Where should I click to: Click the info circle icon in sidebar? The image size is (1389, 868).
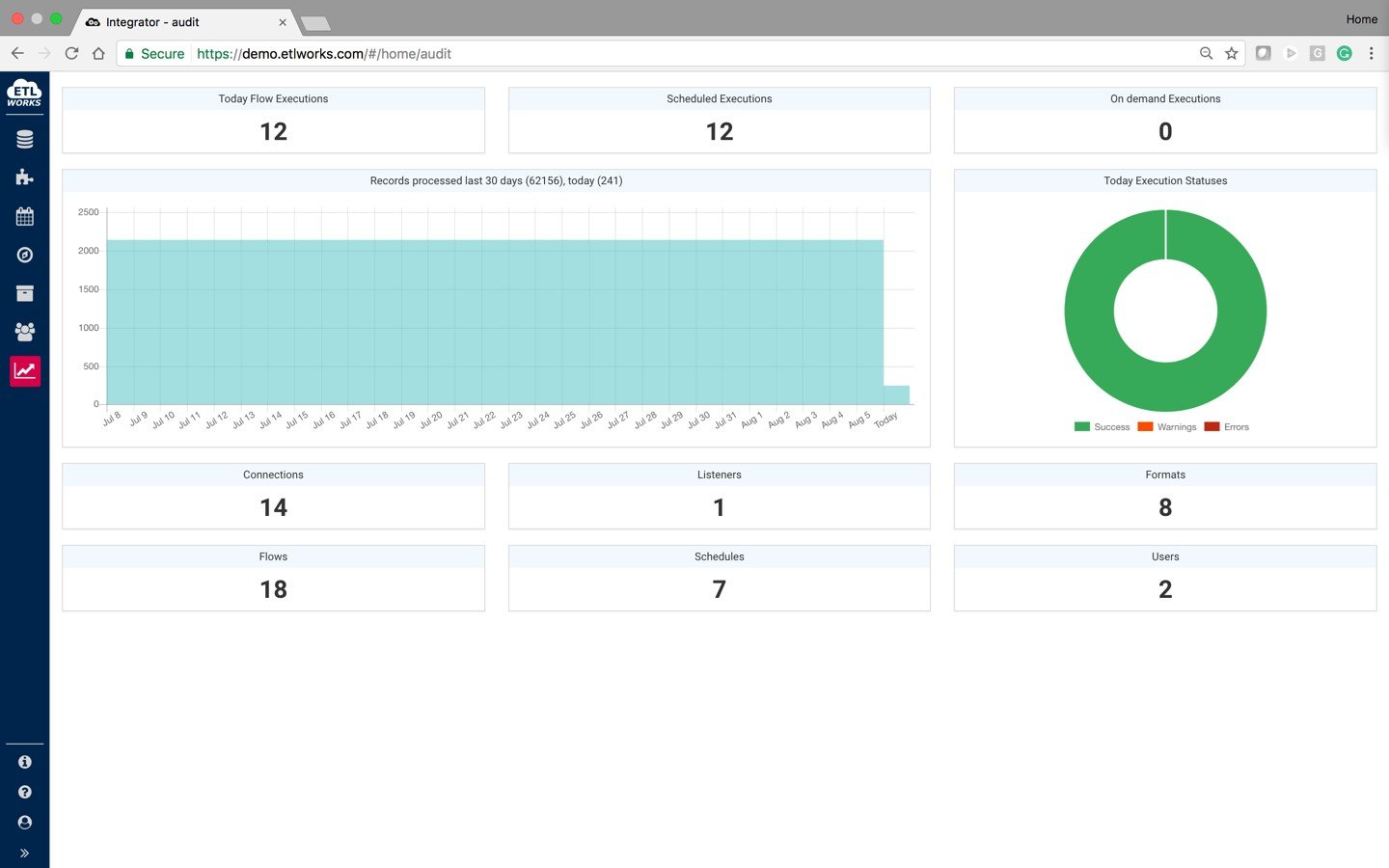coord(25,762)
